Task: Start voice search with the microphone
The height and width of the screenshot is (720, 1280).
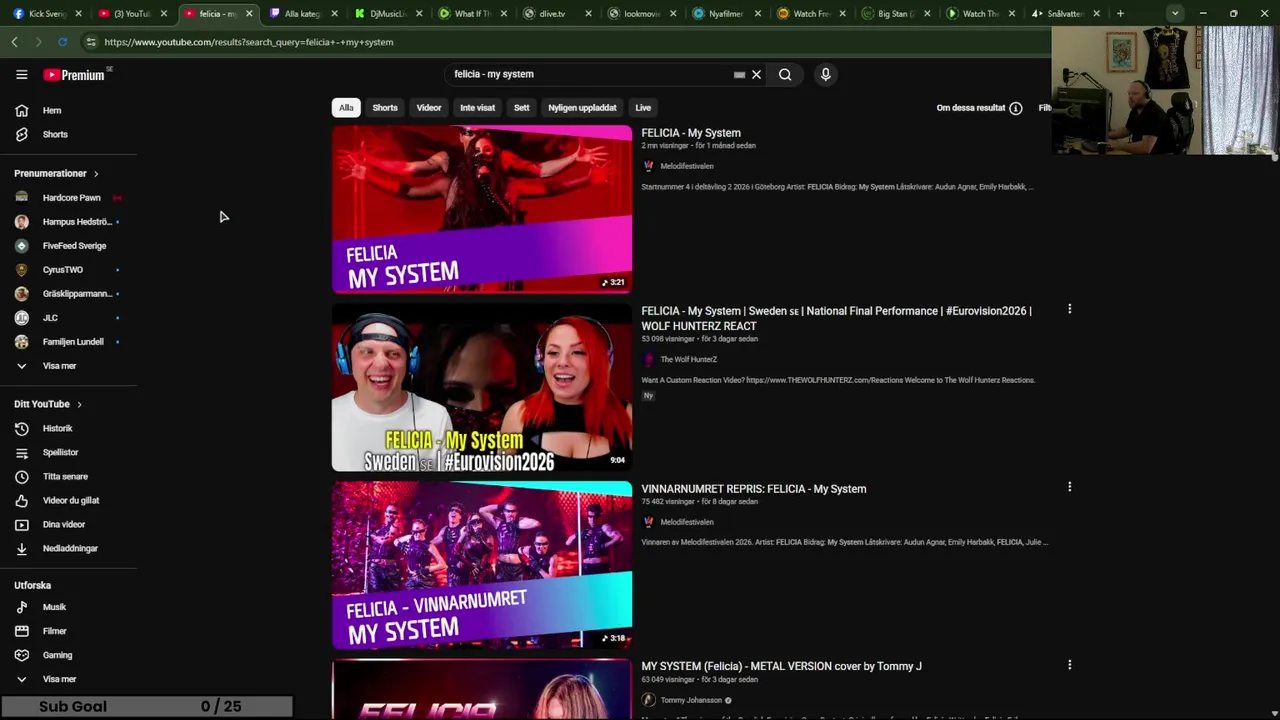Action: (x=825, y=74)
